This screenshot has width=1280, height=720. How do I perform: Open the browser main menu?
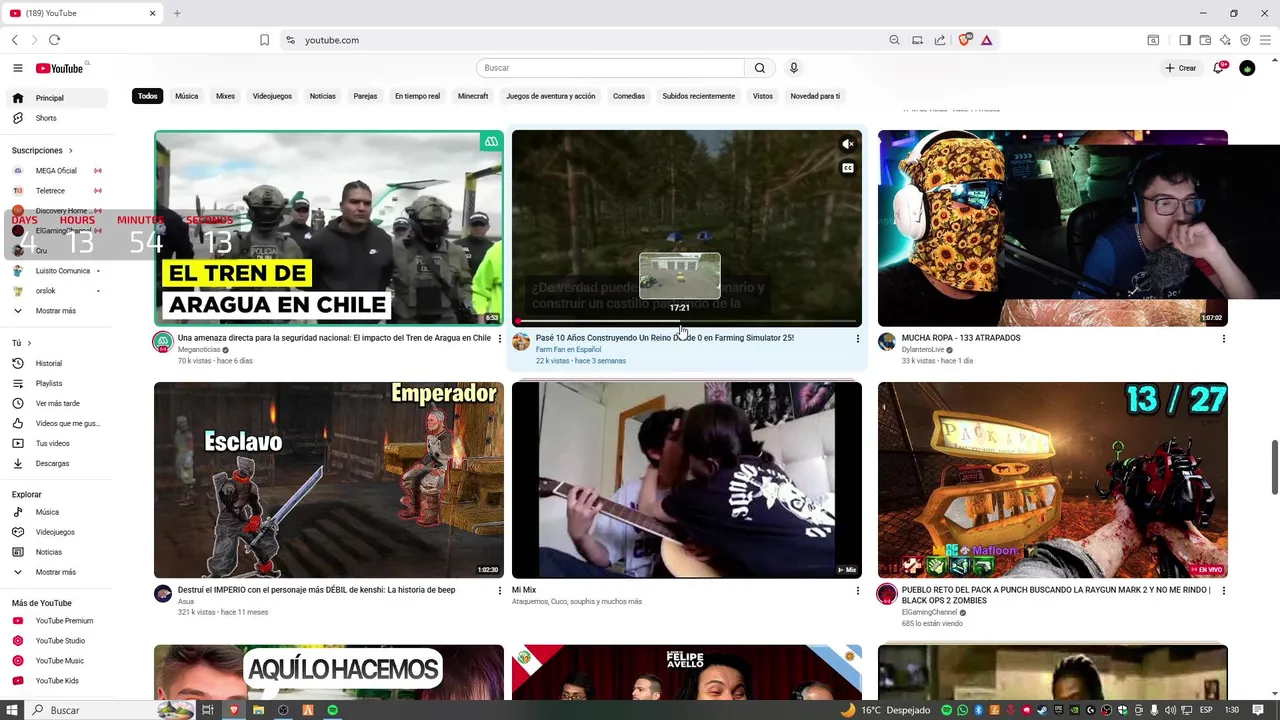[x=1265, y=40]
